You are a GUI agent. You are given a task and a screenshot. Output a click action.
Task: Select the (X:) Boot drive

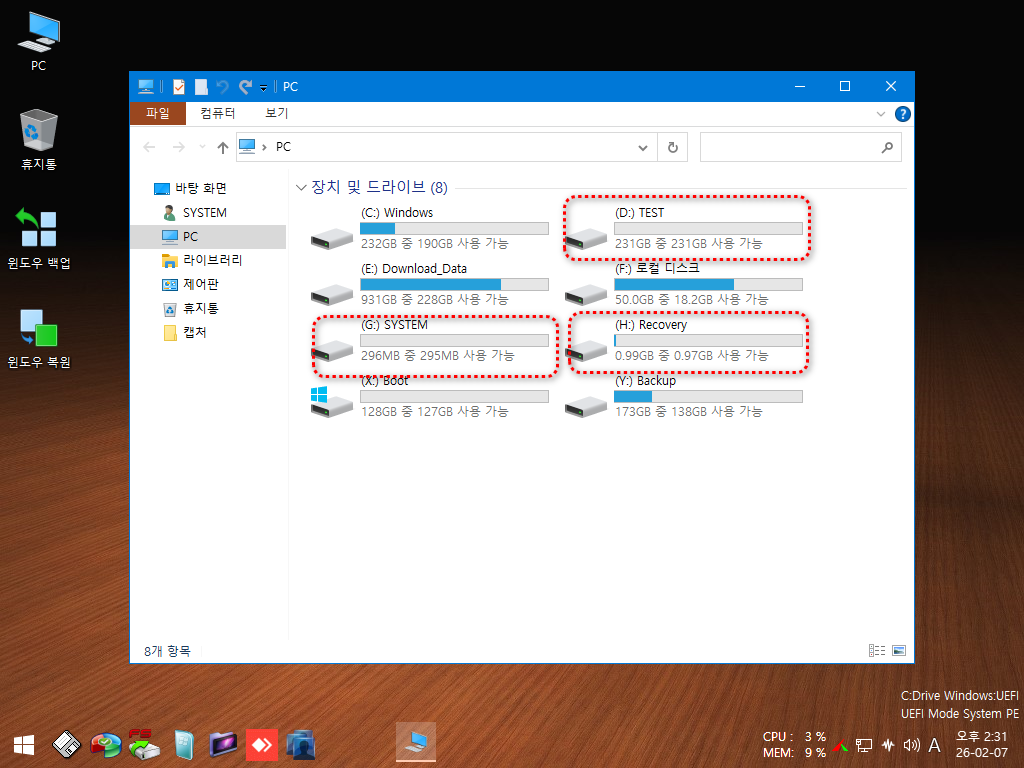(x=430, y=397)
